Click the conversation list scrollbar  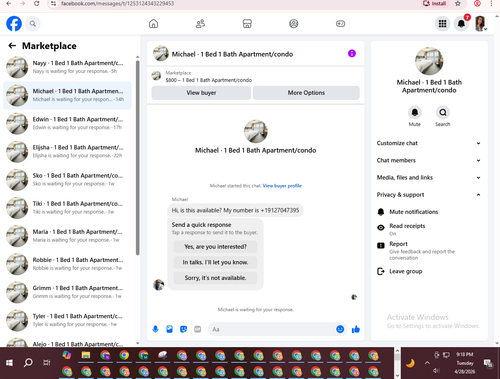click(x=137, y=158)
